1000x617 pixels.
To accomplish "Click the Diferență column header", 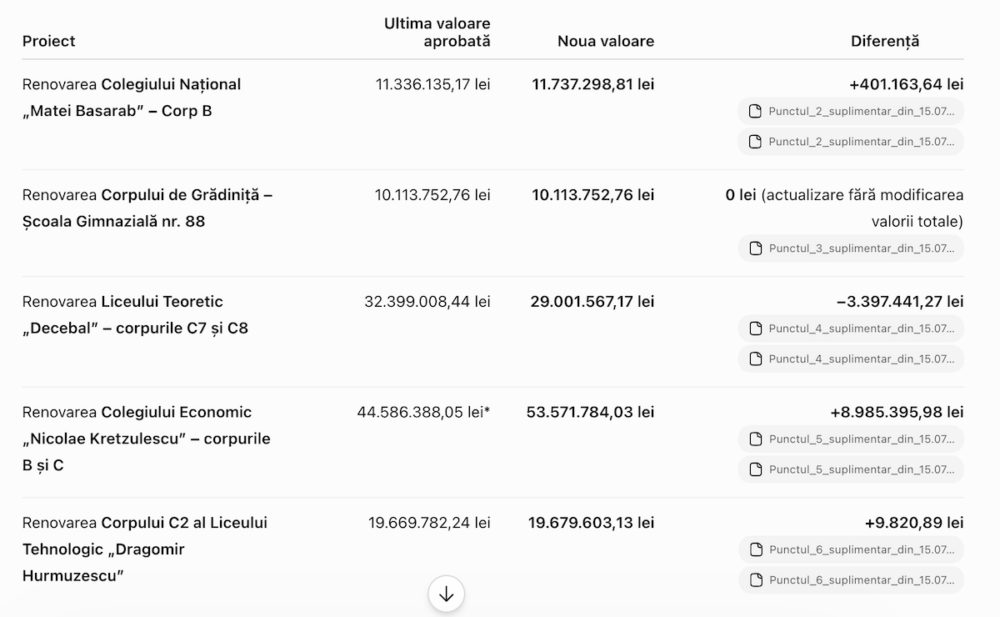I will (885, 41).
